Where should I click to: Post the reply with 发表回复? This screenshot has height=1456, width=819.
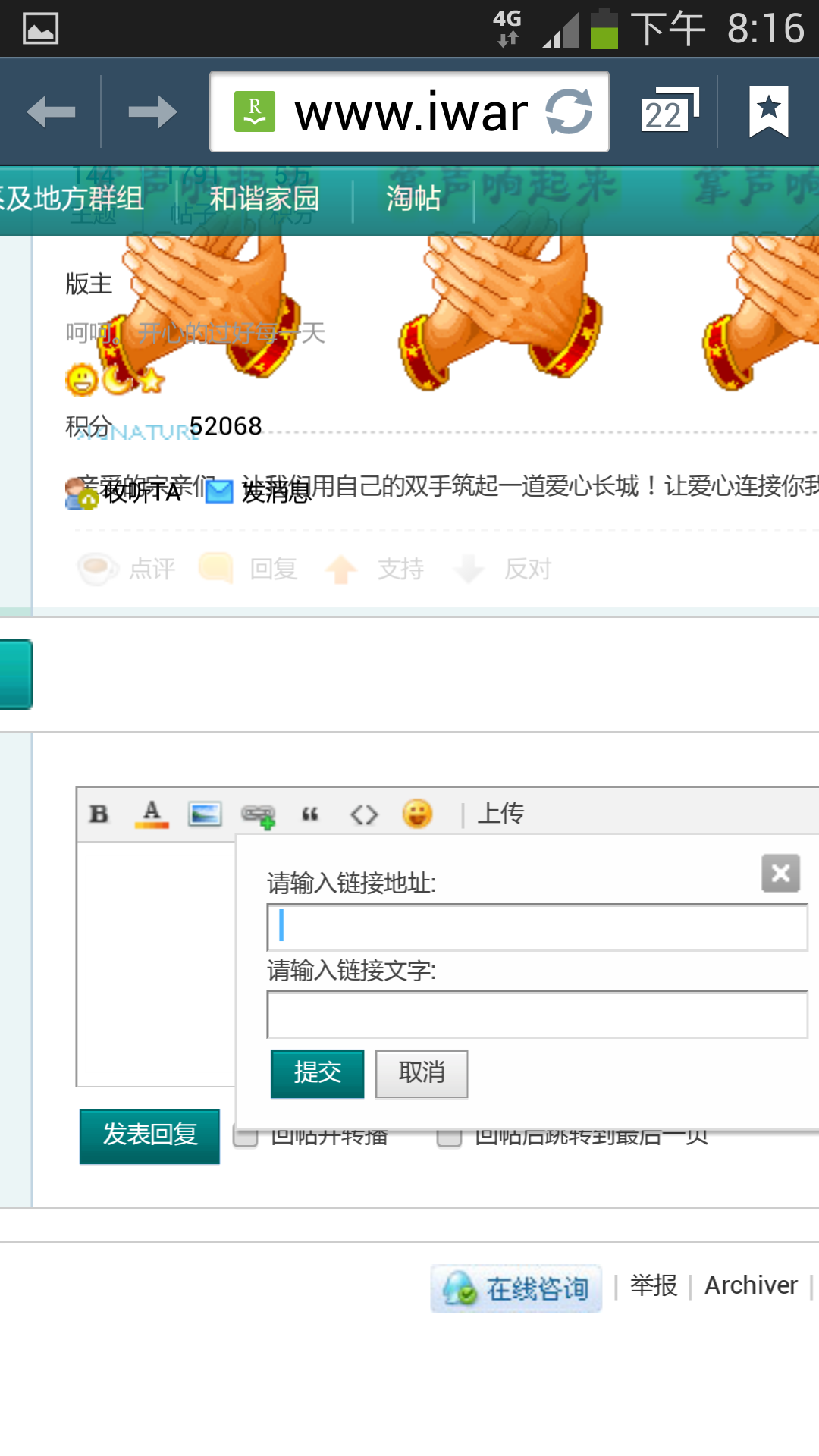tap(150, 1135)
